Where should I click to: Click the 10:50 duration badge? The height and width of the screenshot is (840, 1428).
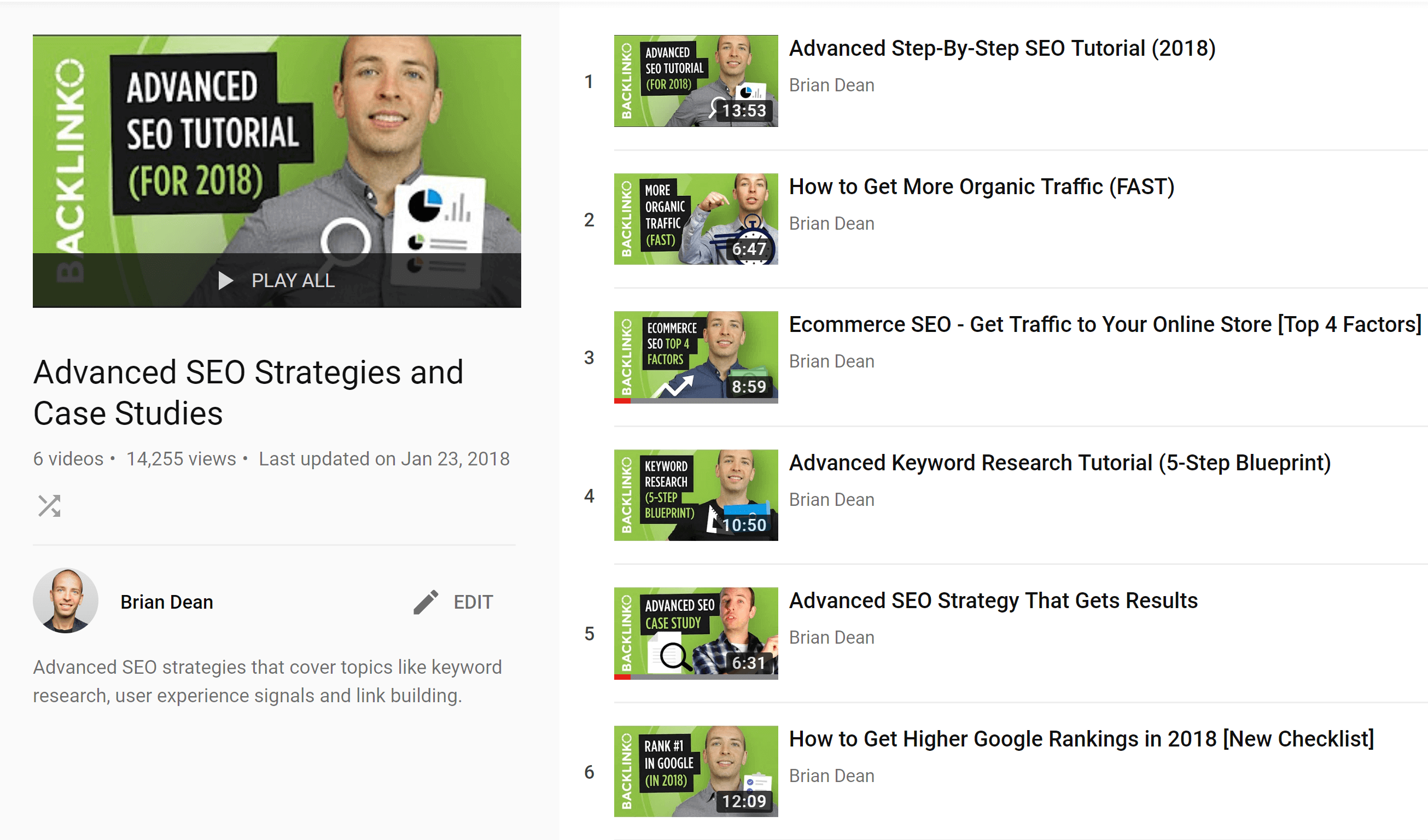pos(744,525)
